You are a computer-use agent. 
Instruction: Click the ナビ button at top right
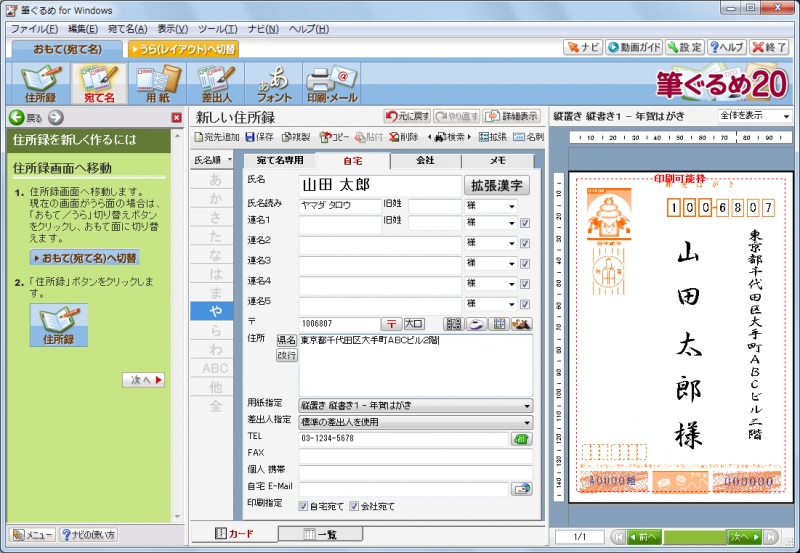[583, 47]
